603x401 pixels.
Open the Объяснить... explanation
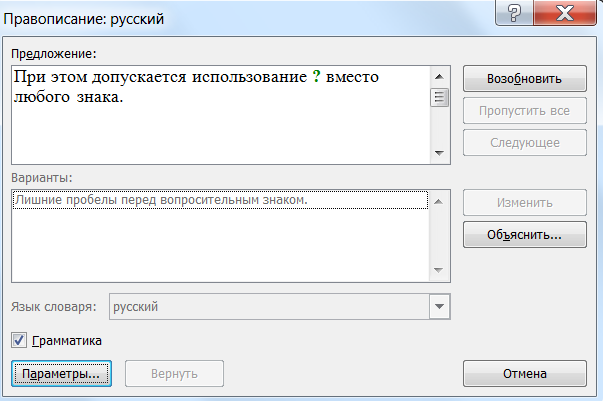pos(525,235)
